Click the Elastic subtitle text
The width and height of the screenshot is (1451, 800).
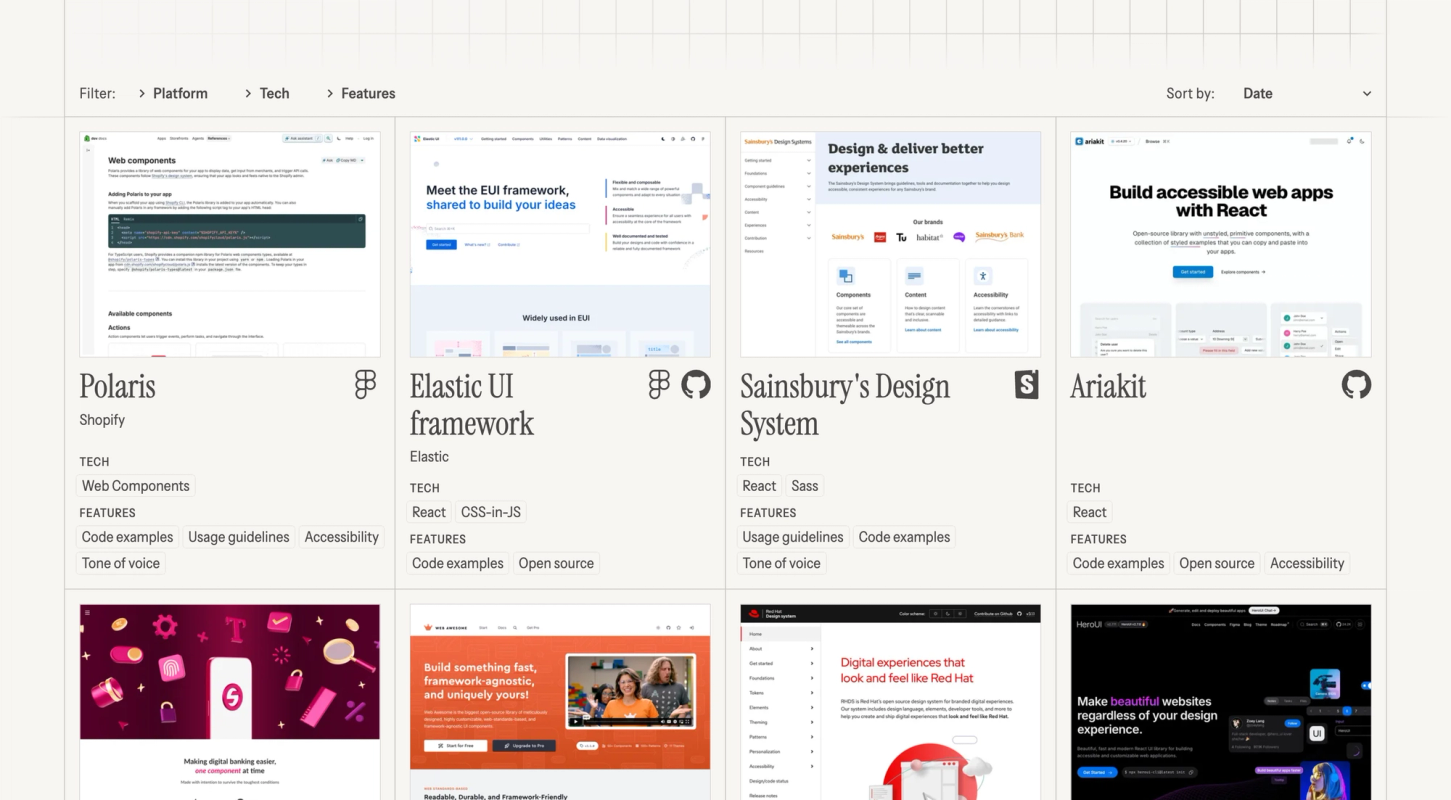(x=429, y=456)
